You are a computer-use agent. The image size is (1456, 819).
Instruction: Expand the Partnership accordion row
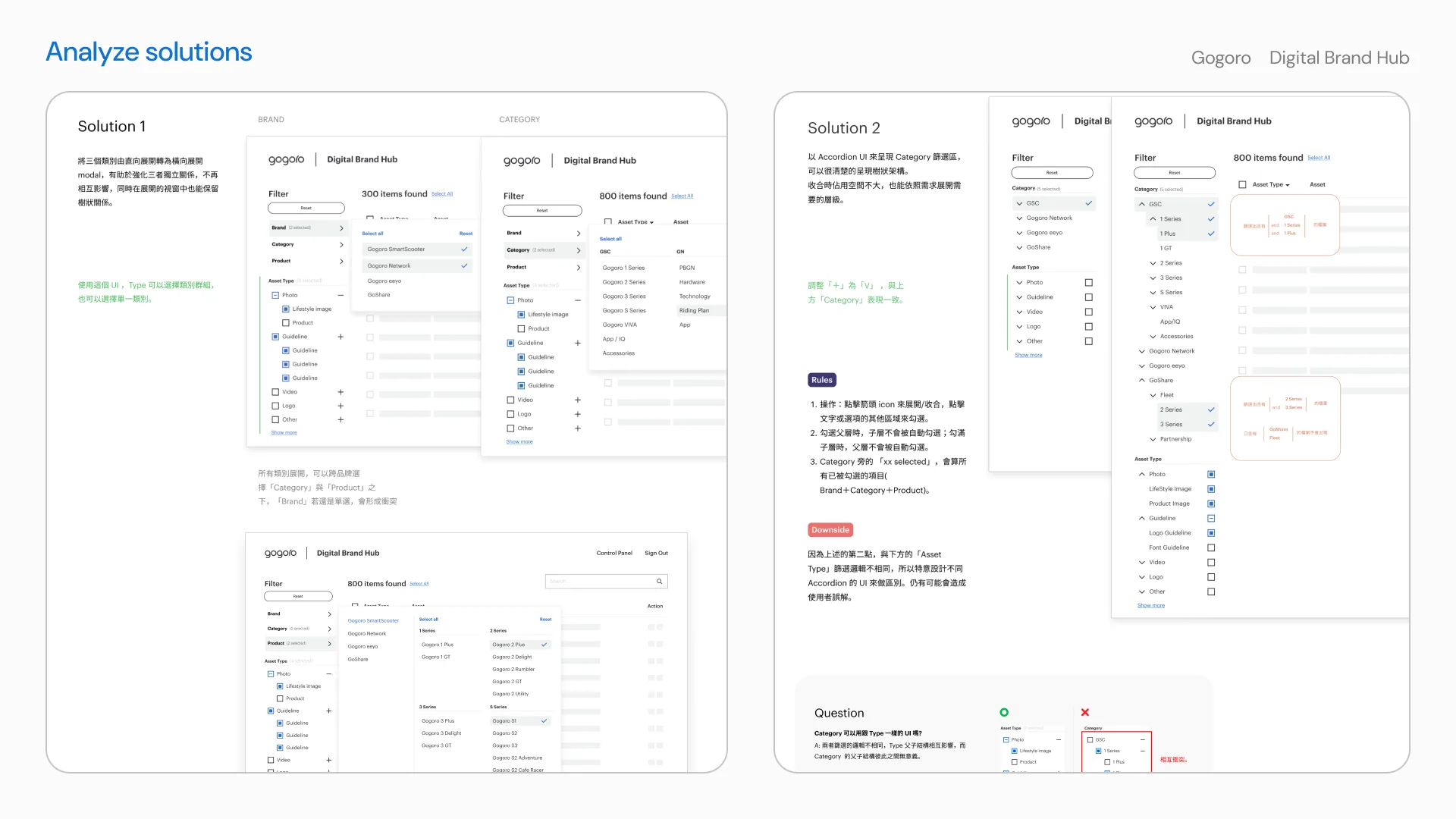pos(1153,439)
